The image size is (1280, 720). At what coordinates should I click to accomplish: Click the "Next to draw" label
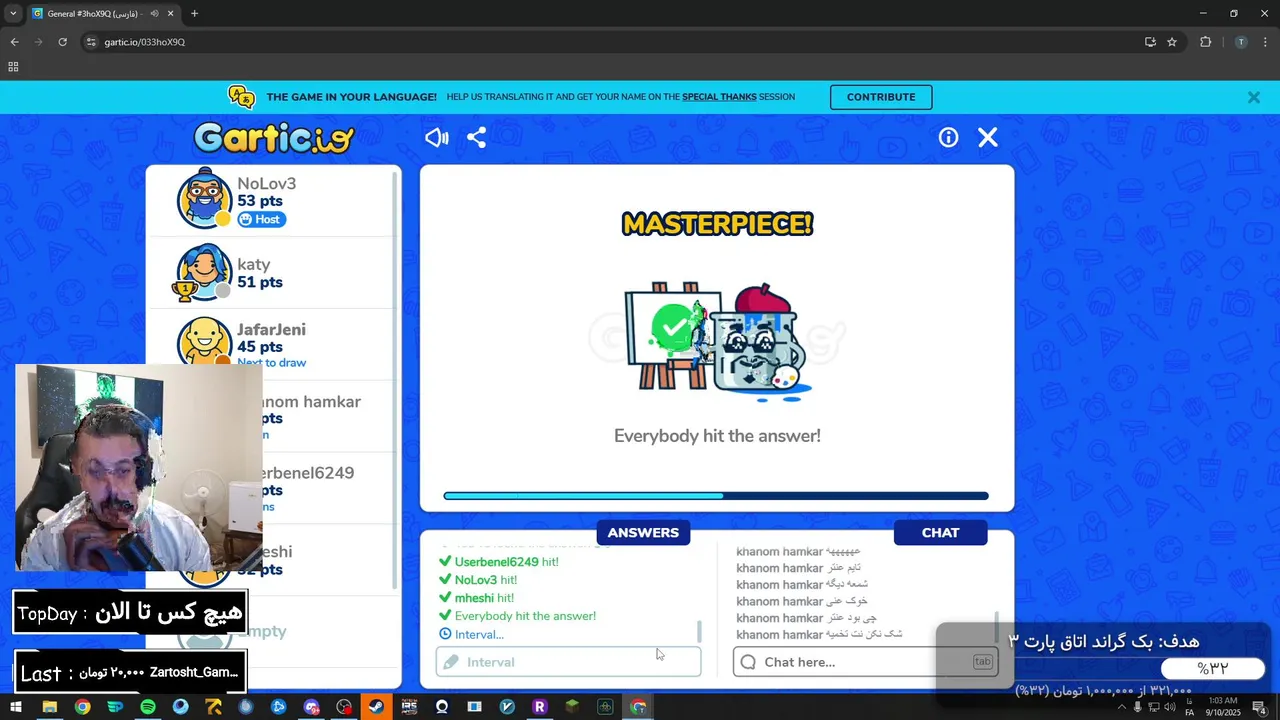(x=271, y=363)
